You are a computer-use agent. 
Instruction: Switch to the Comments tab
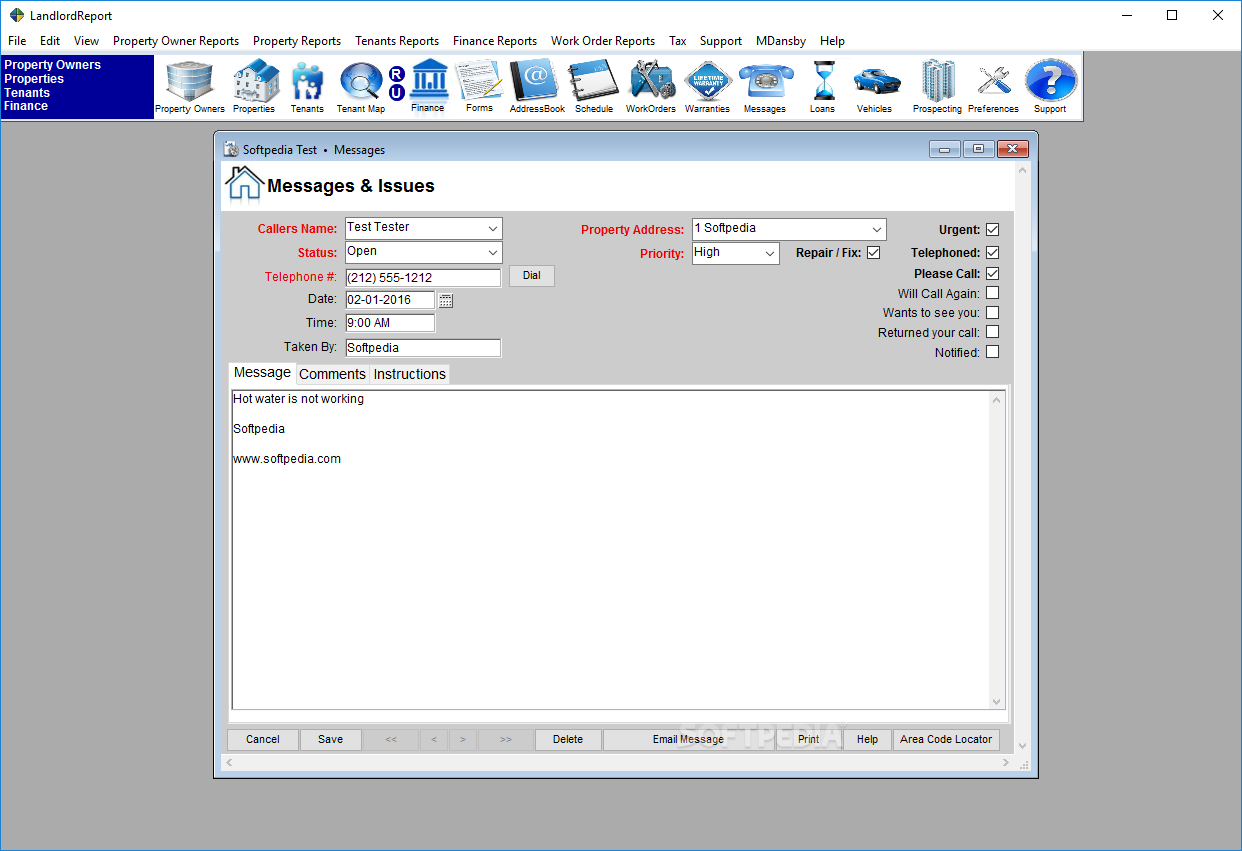(x=332, y=374)
